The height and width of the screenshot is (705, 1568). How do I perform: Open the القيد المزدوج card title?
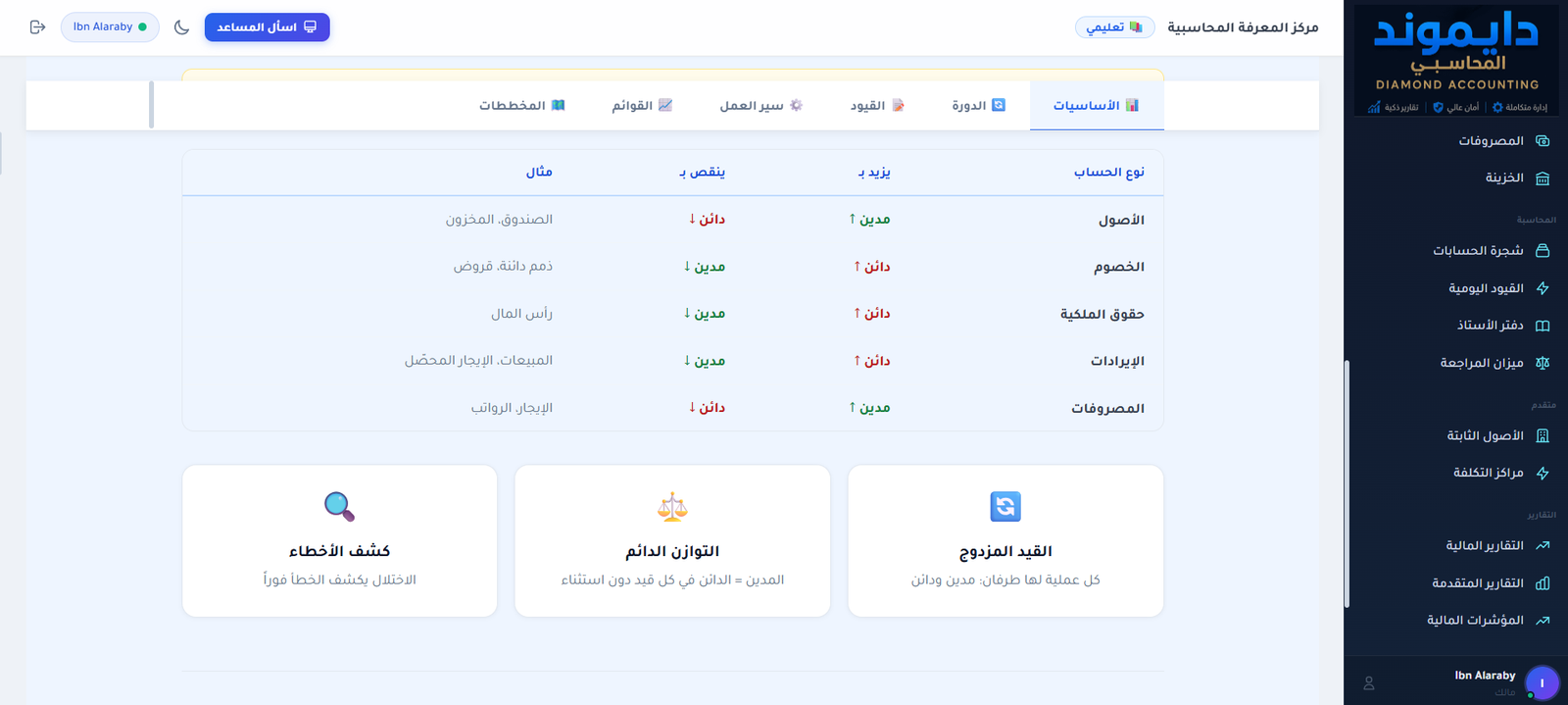click(1005, 551)
